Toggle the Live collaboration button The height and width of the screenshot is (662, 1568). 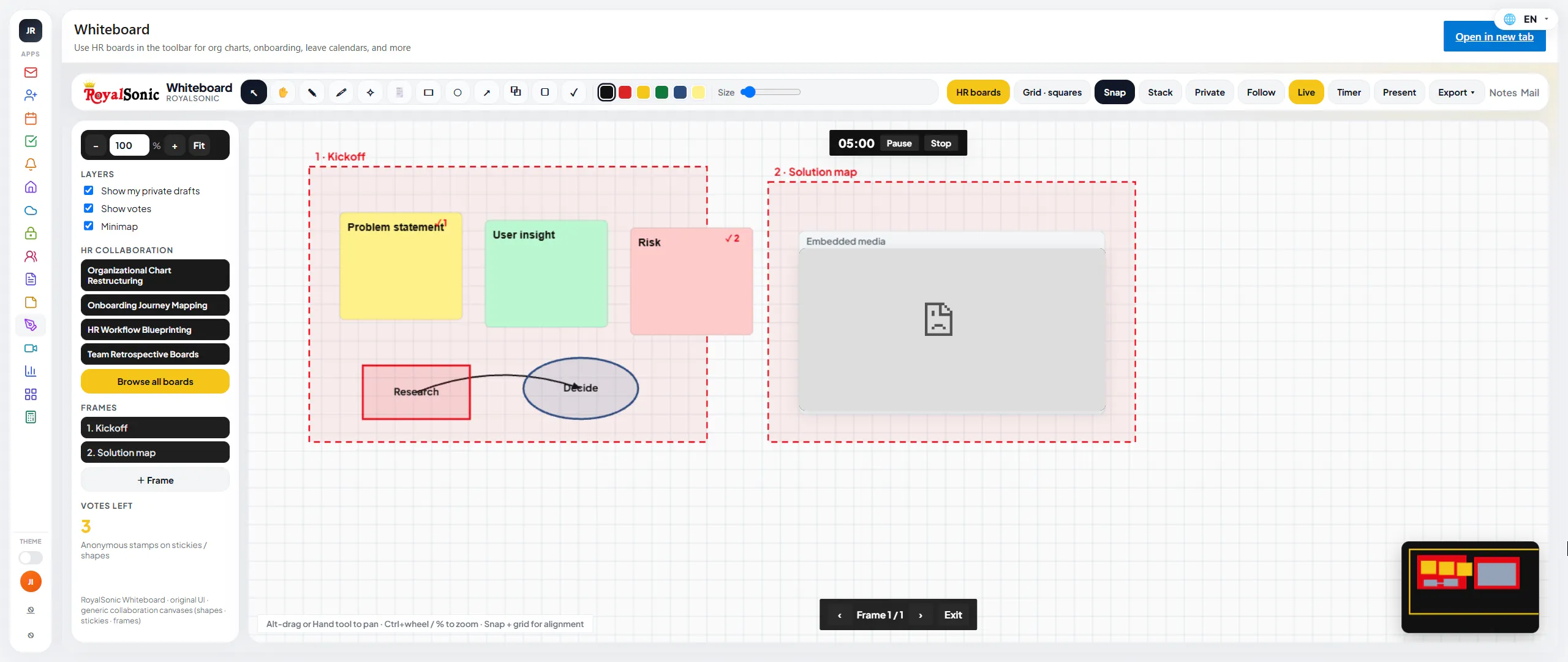pos(1306,93)
